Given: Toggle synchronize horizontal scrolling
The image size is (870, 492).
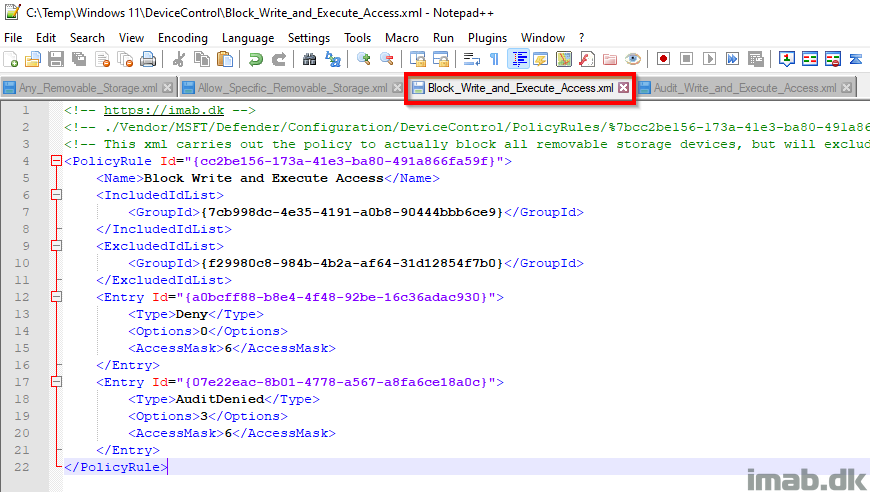Looking at the screenshot, I should pos(441,59).
